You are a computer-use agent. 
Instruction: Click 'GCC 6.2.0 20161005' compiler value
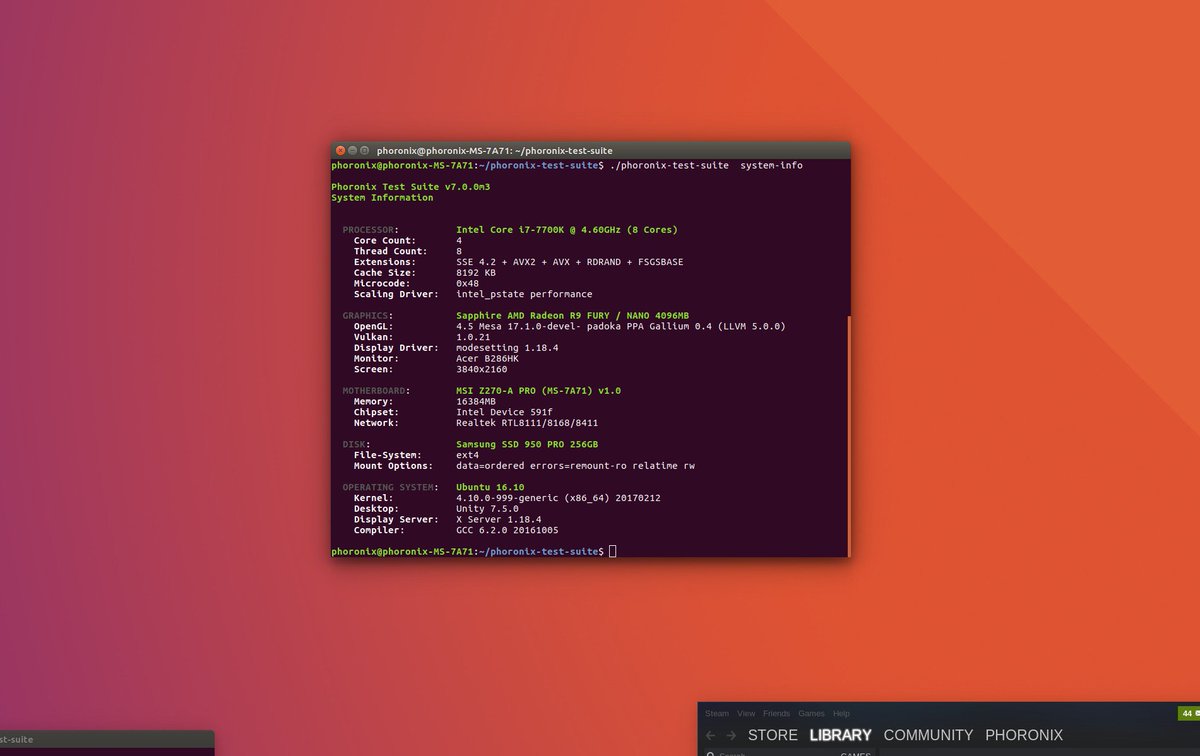507,530
